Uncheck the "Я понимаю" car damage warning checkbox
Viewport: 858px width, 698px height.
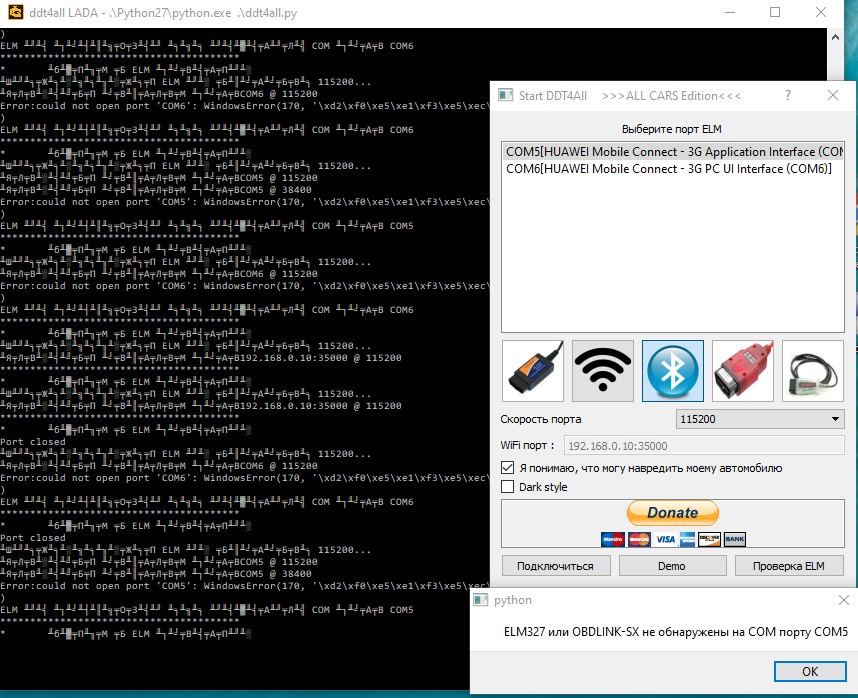point(508,467)
